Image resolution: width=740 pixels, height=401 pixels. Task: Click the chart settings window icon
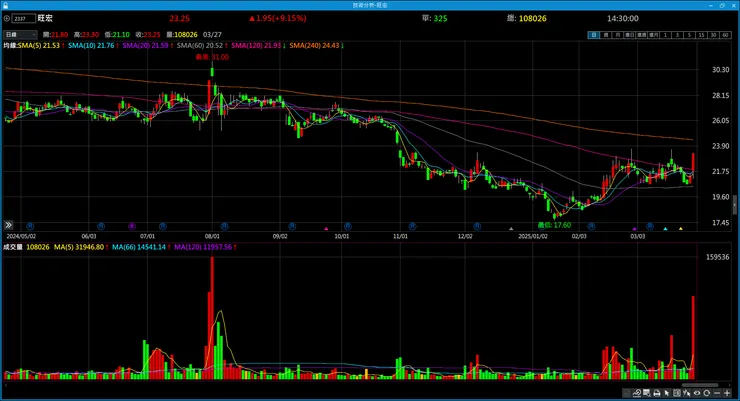click(647, 393)
